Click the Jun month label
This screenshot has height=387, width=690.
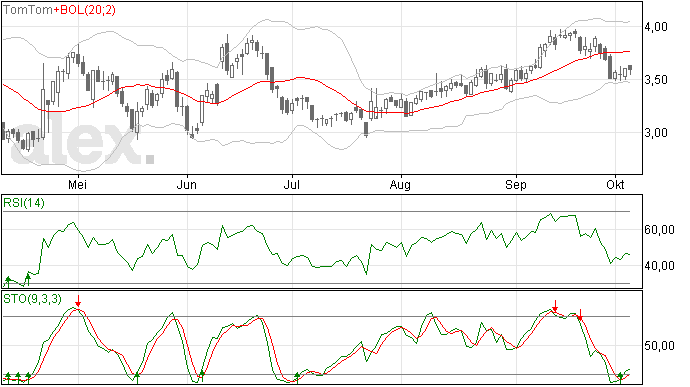click(187, 185)
